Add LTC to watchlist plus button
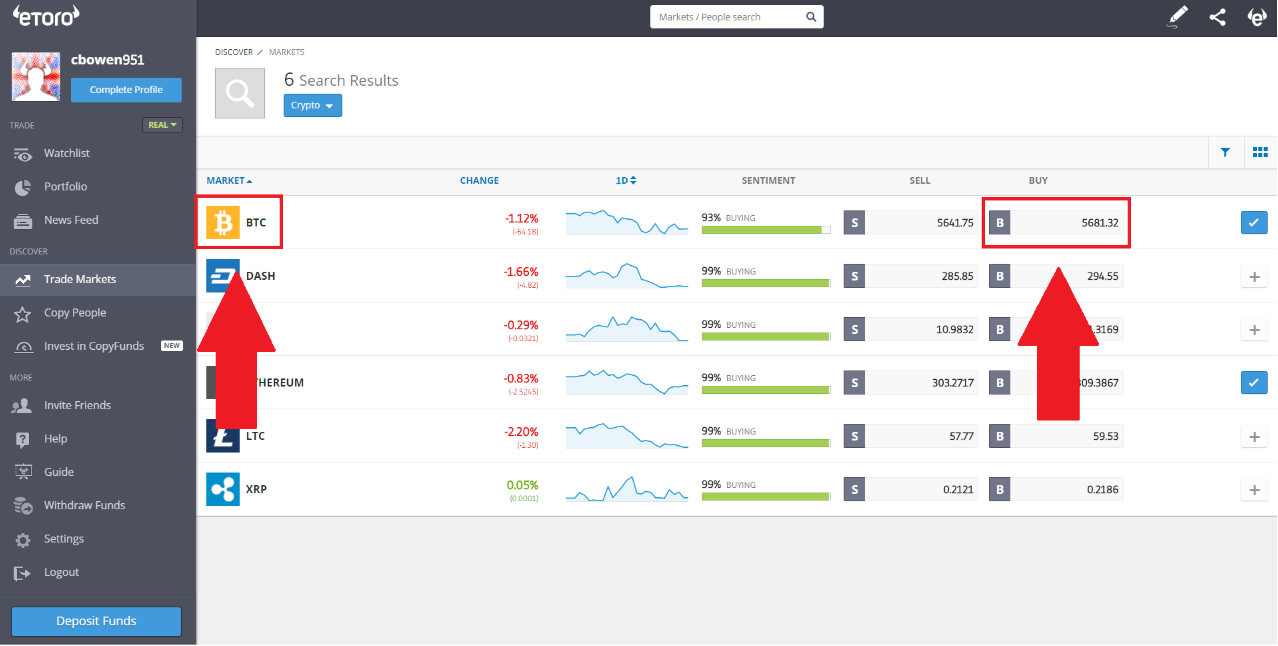1278x646 pixels. [1254, 436]
